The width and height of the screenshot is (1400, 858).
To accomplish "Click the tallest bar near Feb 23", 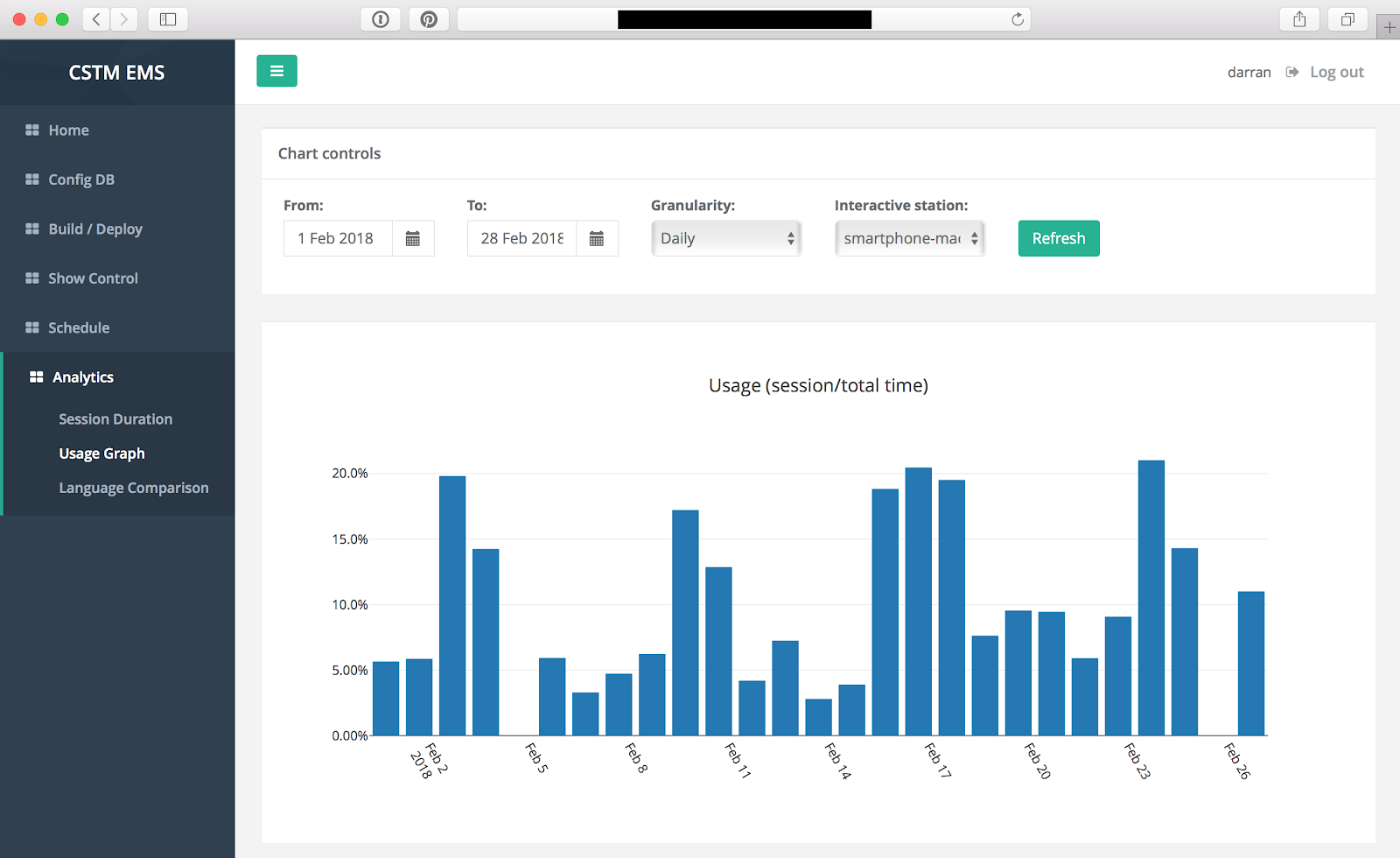I will (1151, 597).
